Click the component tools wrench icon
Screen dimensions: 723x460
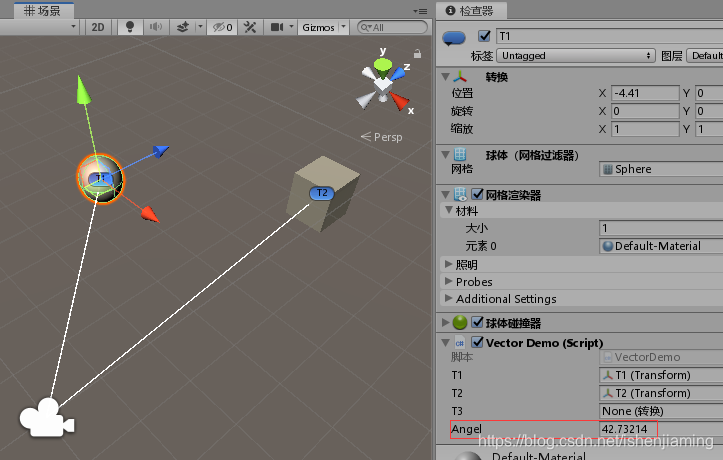(x=250, y=27)
